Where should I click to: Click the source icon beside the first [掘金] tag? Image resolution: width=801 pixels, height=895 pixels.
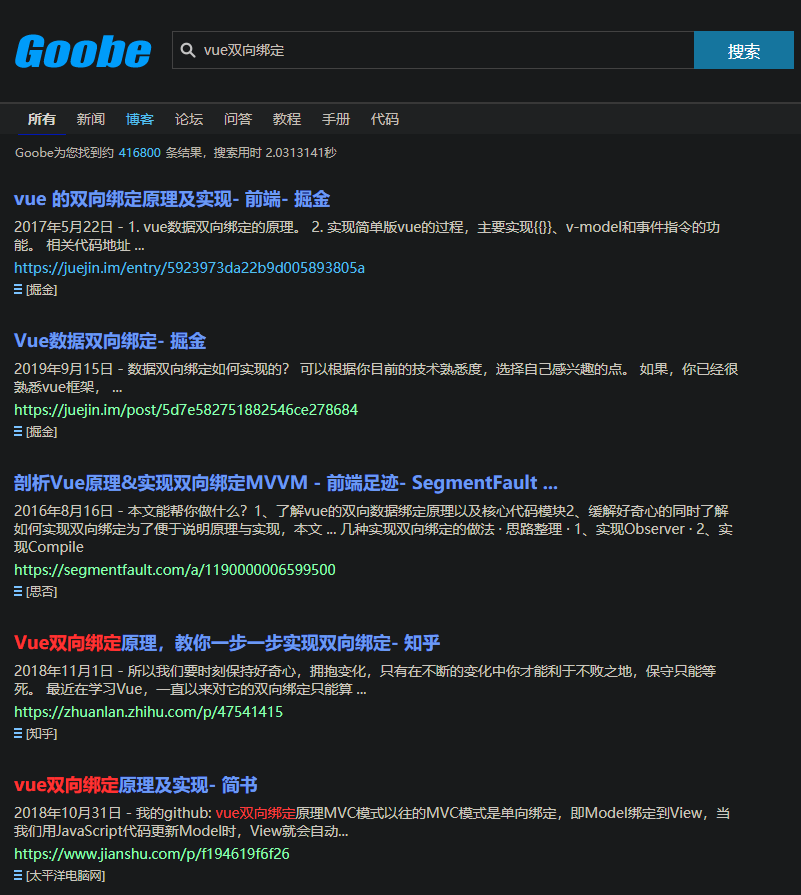[18, 289]
